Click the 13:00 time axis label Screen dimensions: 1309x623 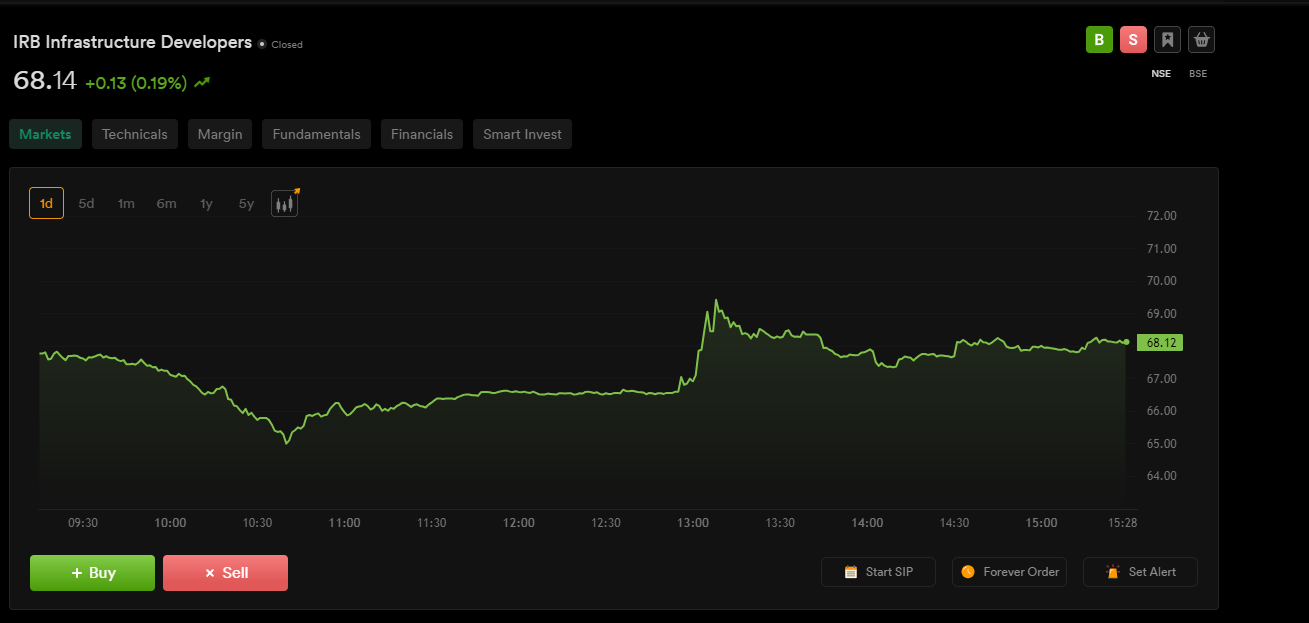[693, 523]
